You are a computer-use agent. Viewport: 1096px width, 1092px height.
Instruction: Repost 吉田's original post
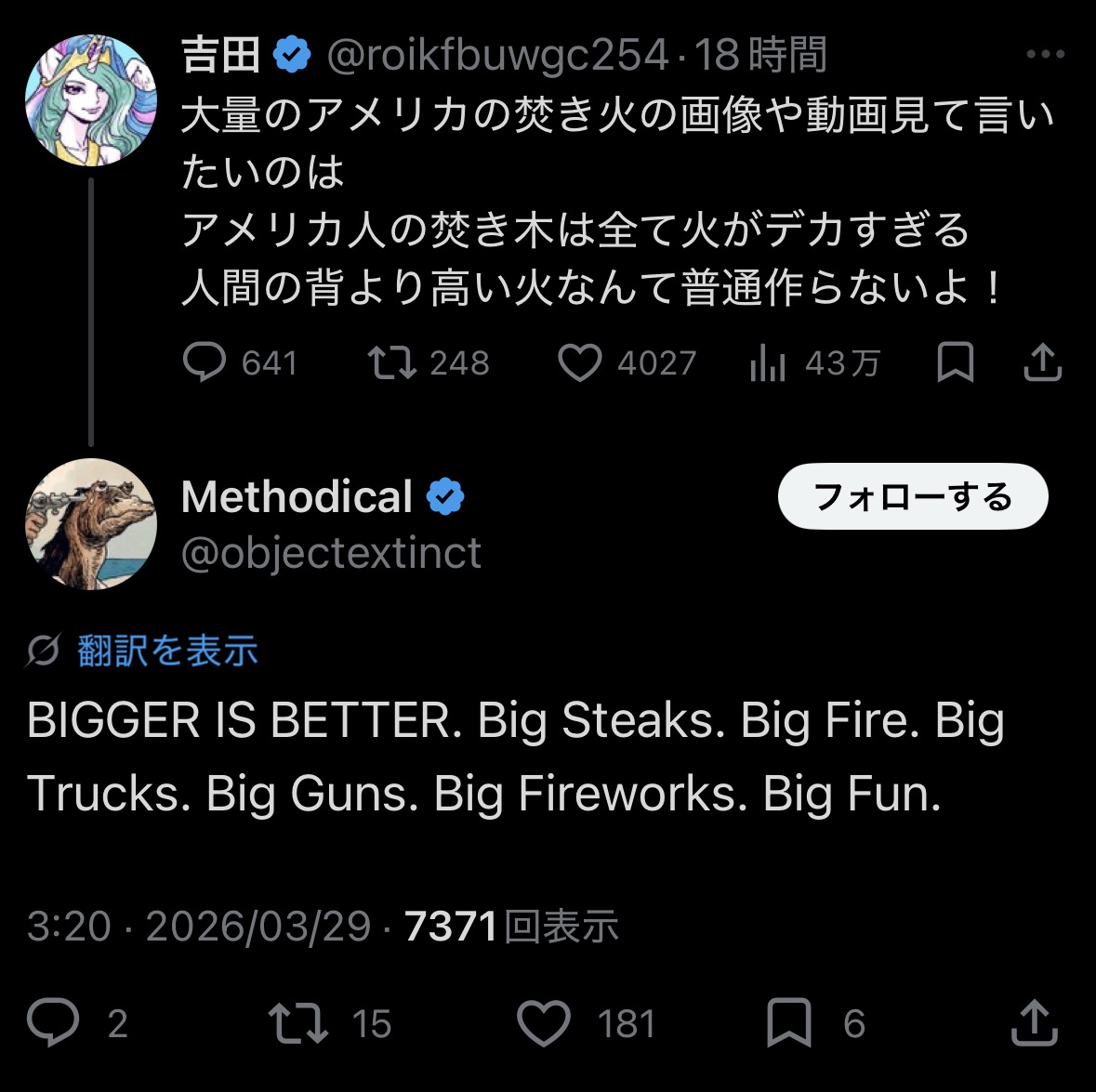point(391,362)
